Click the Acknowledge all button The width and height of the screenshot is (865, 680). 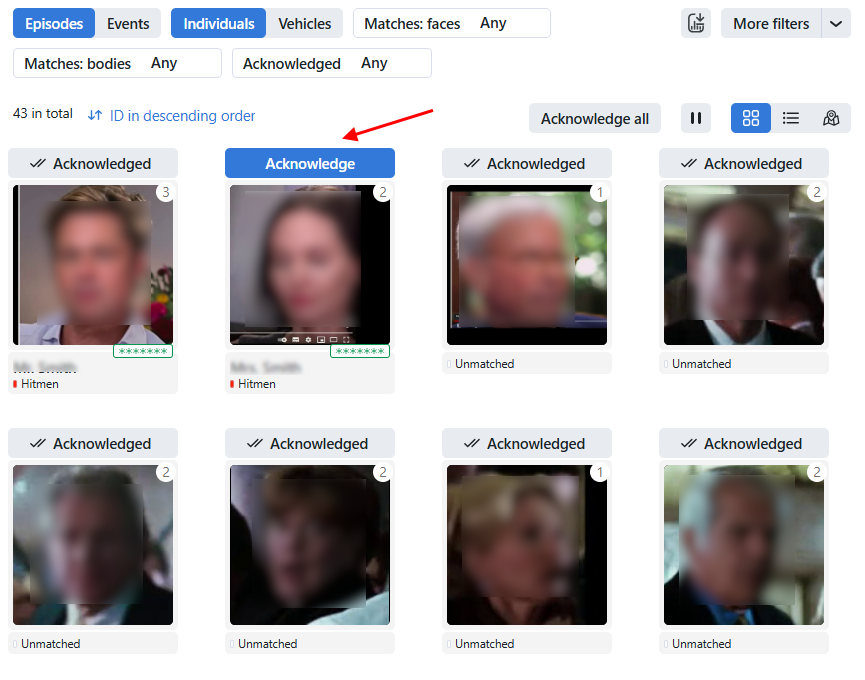(594, 118)
